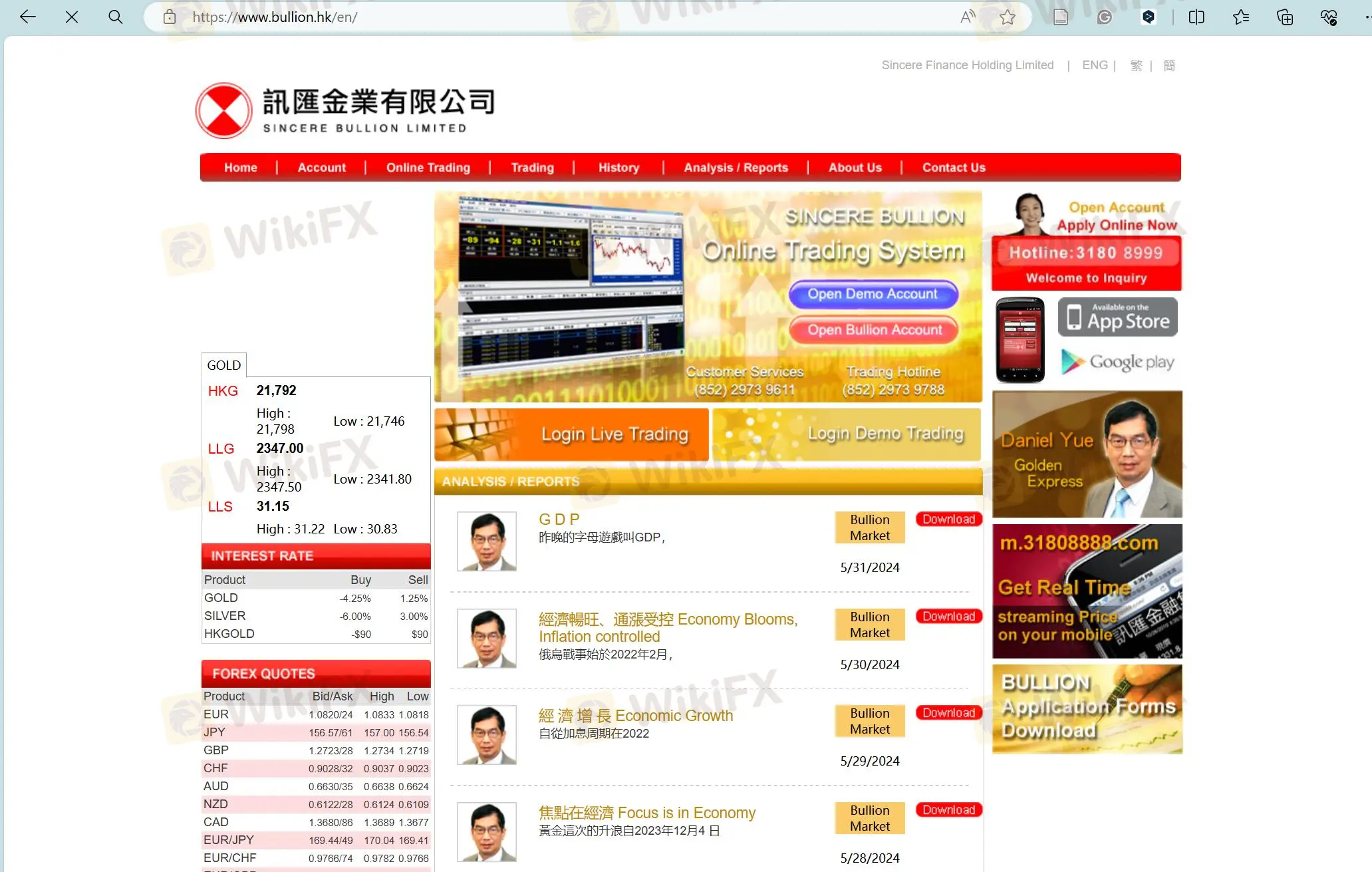
Task: Open the Google Play download badge
Action: tap(1118, 362)
